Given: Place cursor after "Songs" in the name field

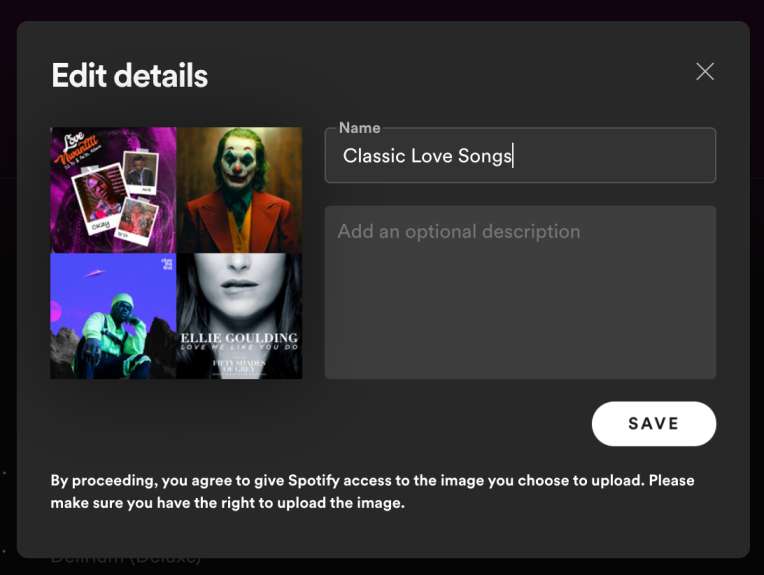Looking at the screenshot, I should (513, 156).
